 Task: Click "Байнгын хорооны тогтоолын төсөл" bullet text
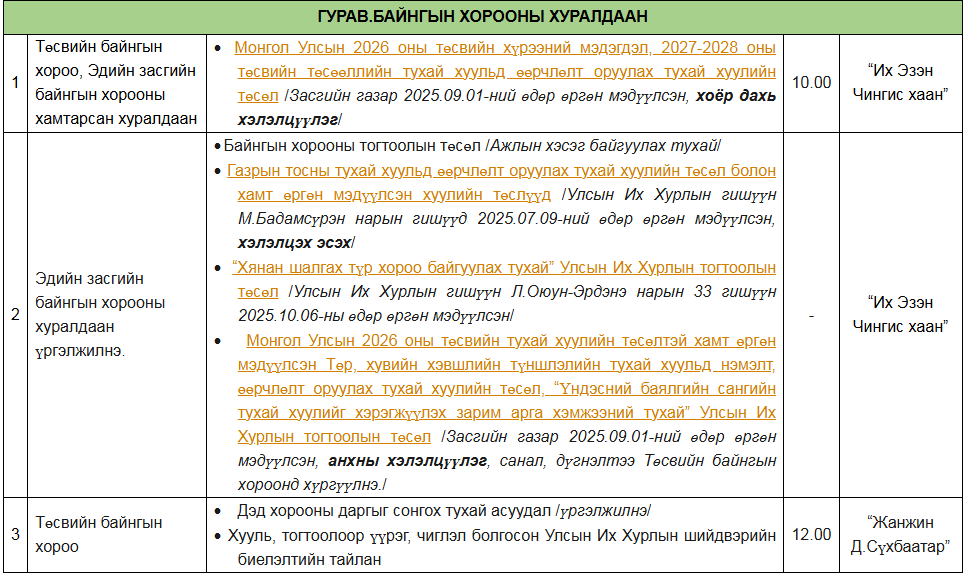(x=470, y=146)
